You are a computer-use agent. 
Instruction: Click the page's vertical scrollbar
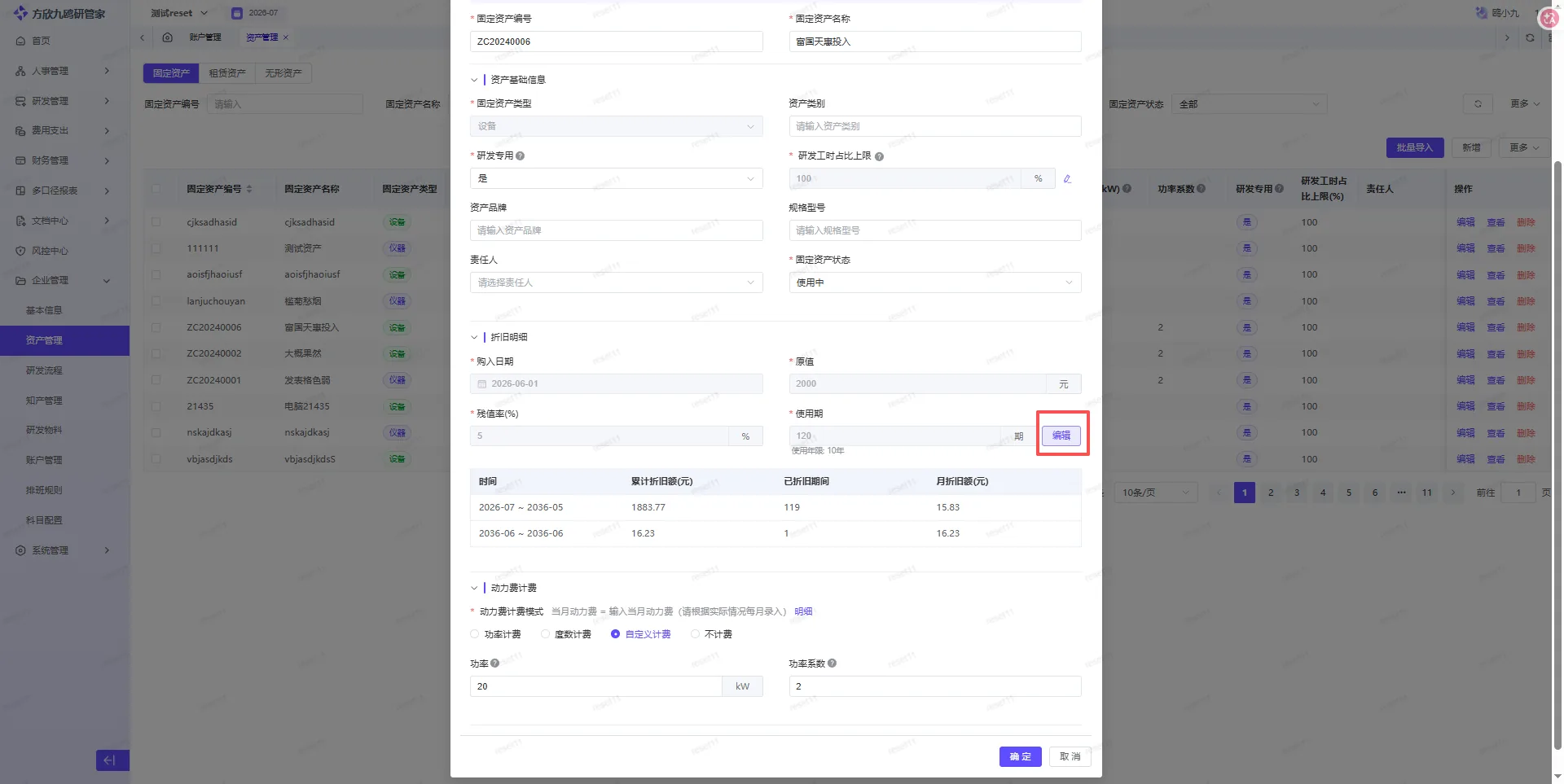pos(1557,456)
